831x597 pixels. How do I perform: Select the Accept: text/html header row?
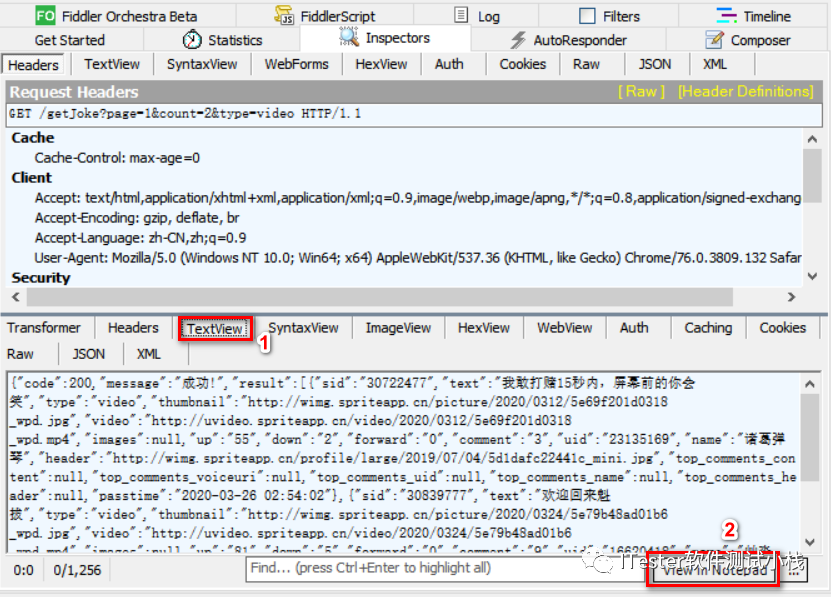[x=418, y=198]
